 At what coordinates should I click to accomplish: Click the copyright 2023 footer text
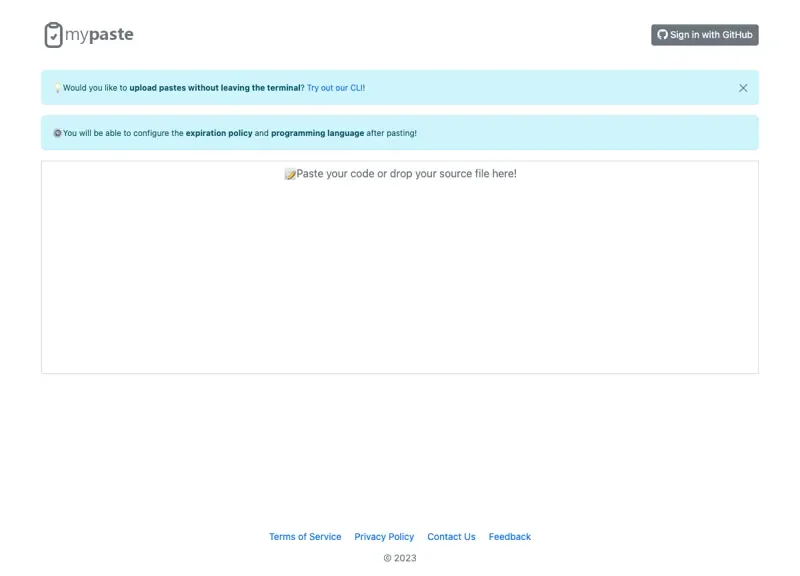[x=399, y=558]
